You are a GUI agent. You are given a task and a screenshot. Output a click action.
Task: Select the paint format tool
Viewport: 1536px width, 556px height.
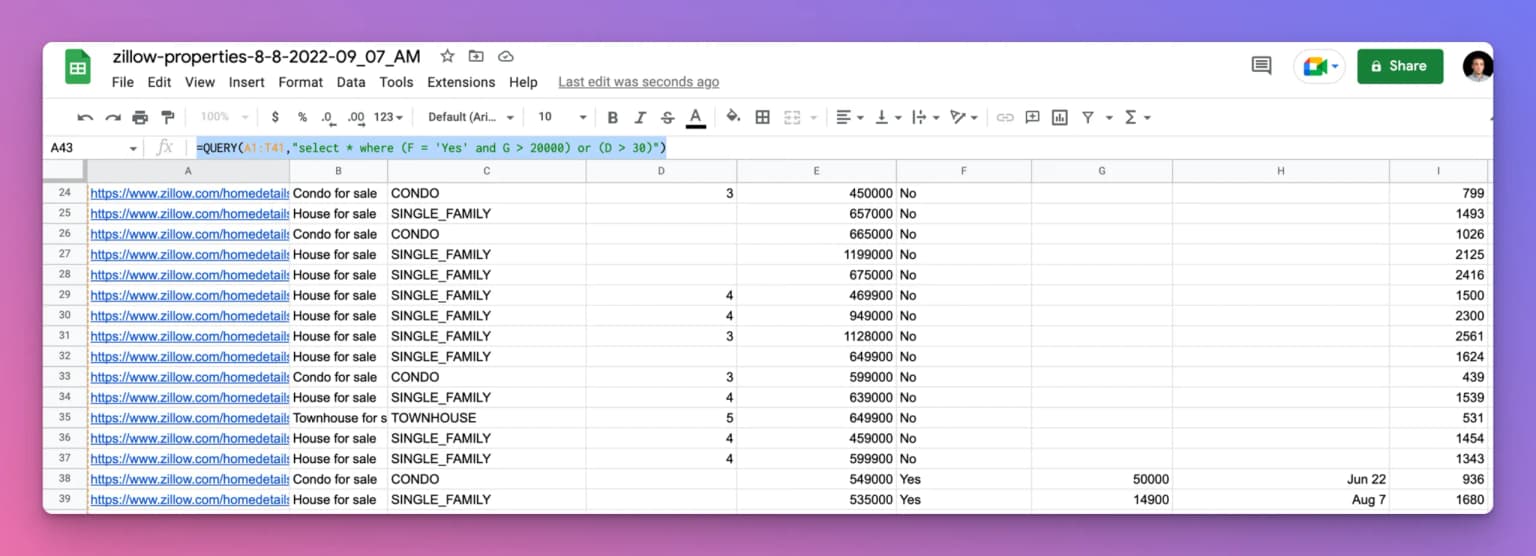[x=168, y=117]
